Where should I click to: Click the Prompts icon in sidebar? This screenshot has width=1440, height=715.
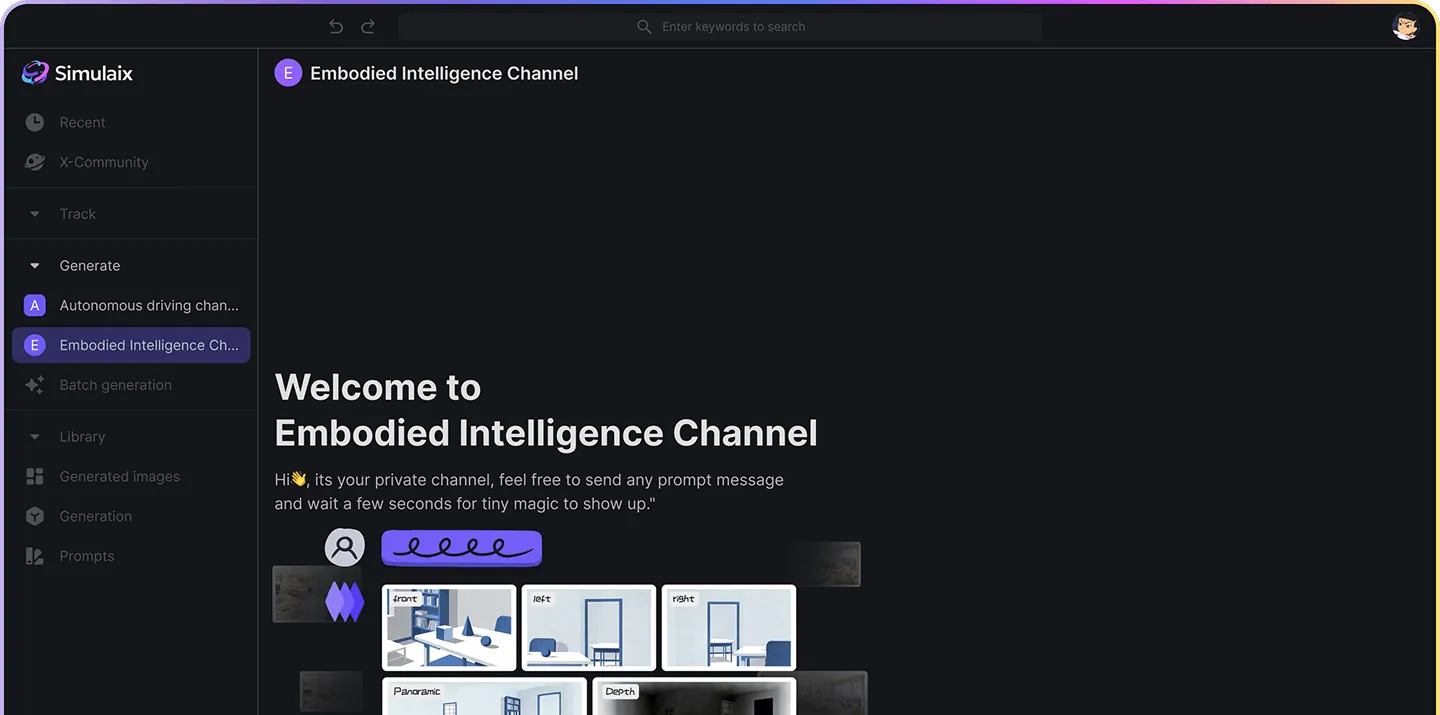coord(33,555)
